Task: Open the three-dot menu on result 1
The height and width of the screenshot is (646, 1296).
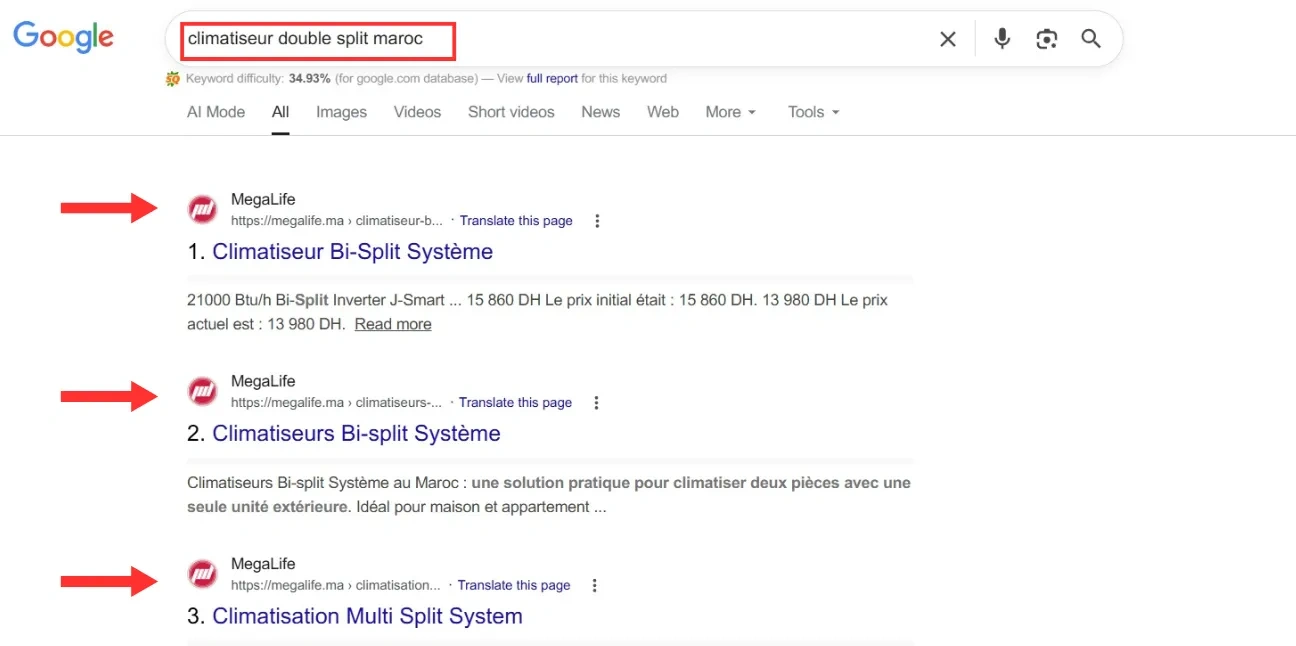Action: click(x=597, y=220)
